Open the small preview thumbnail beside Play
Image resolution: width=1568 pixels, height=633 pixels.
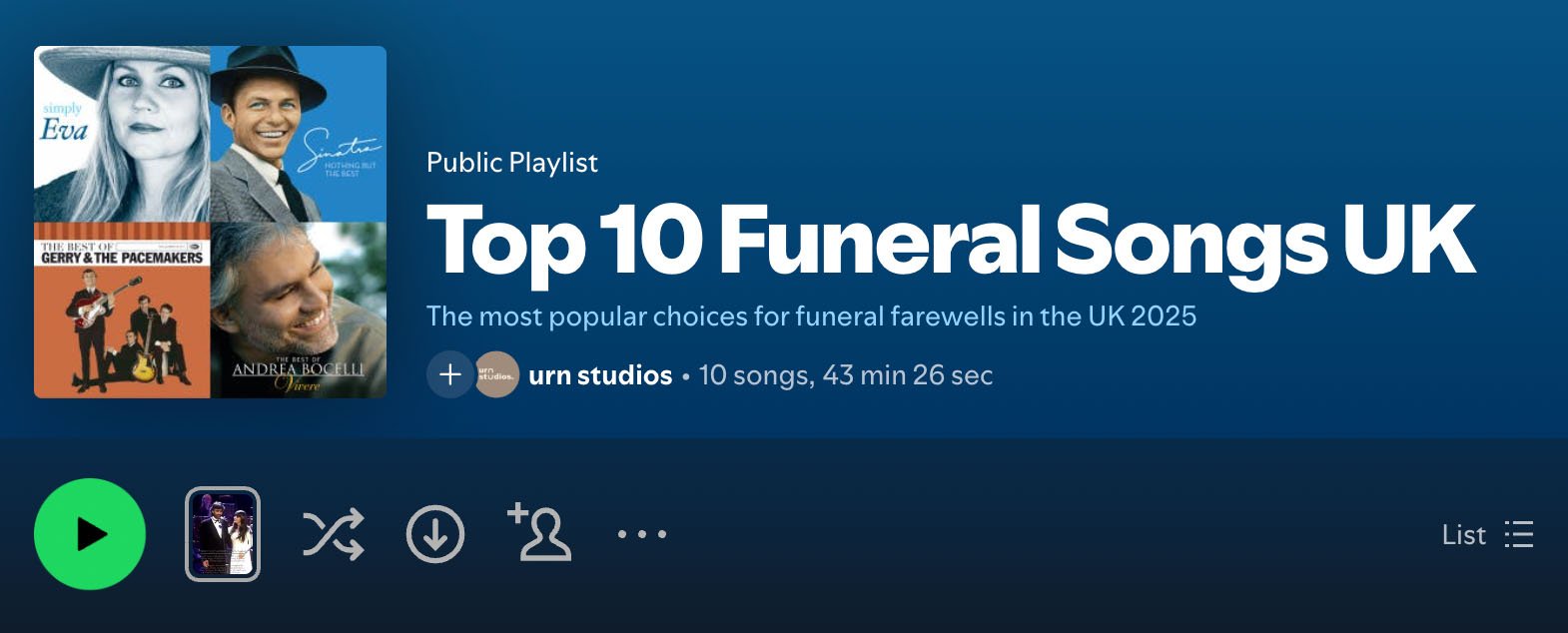pyautogui.click(x=223, y=534)
